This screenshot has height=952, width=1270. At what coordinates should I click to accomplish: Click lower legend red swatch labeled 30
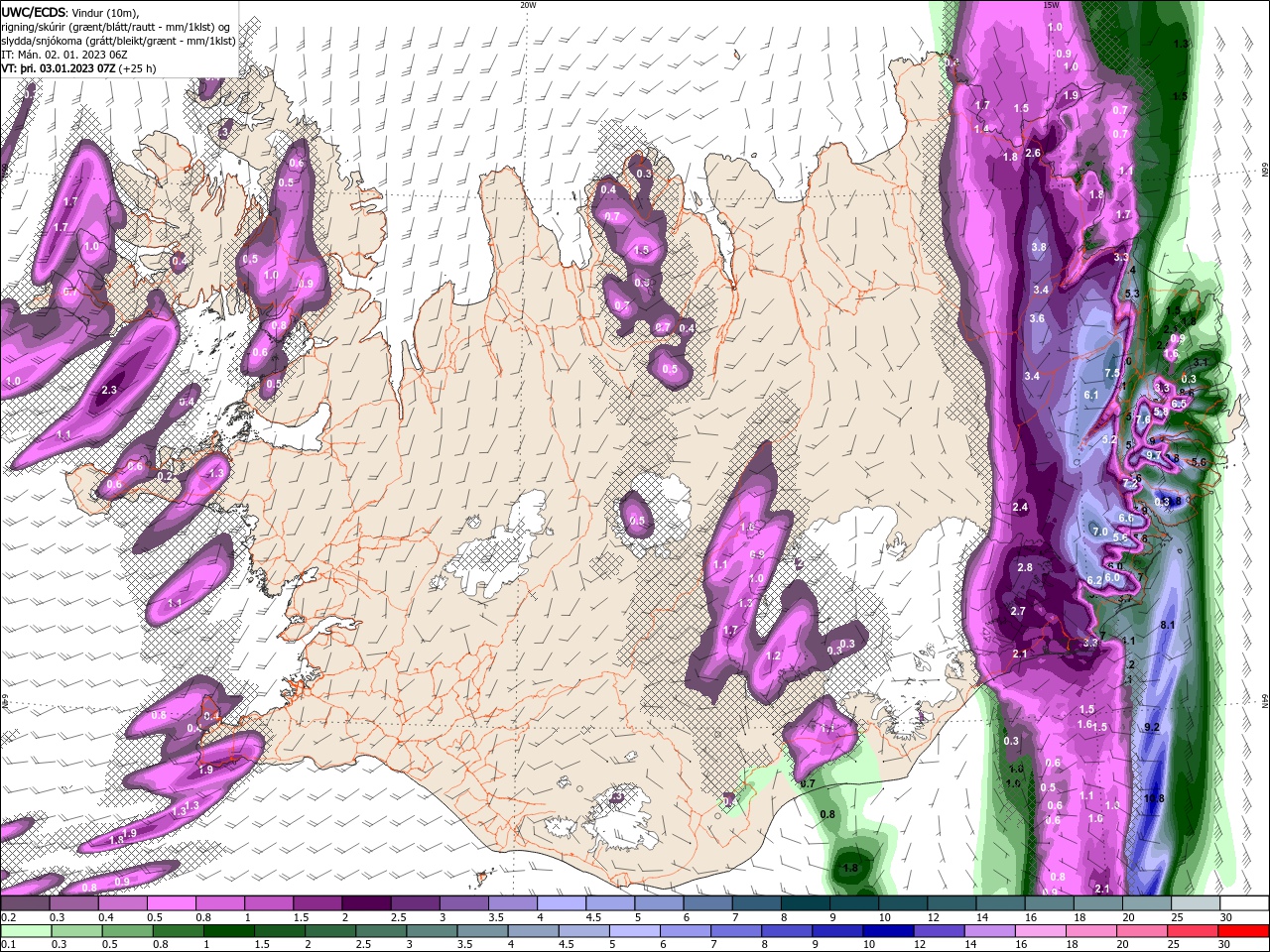point(1242,931)
